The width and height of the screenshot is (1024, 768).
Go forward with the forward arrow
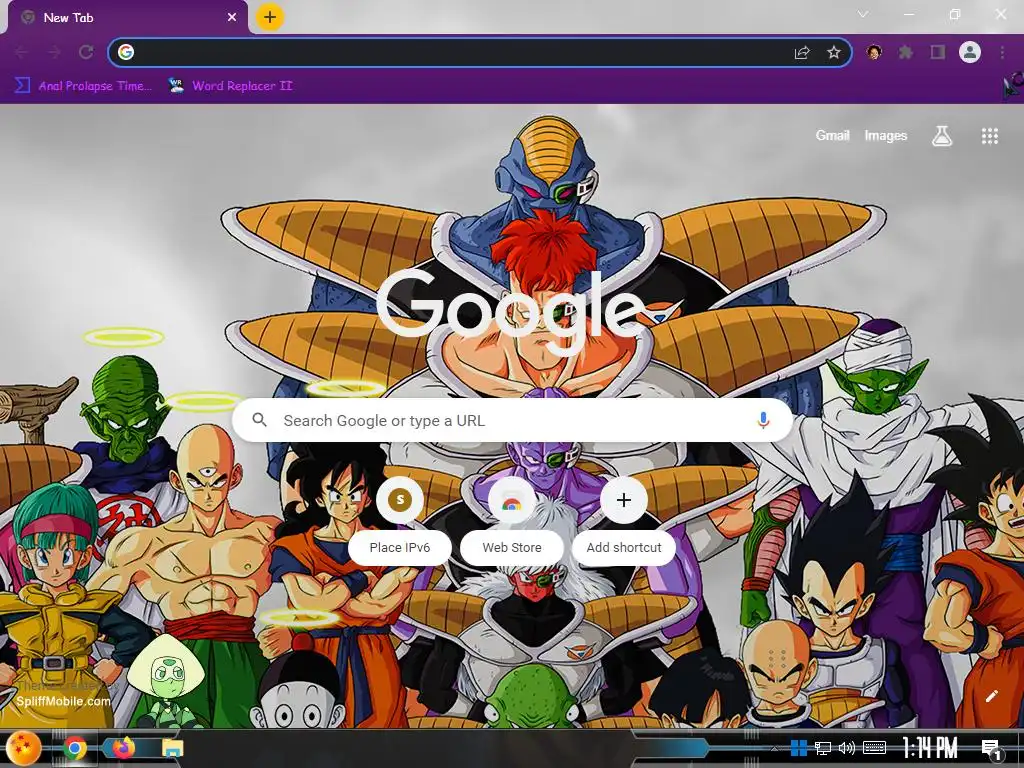[54, 52]
